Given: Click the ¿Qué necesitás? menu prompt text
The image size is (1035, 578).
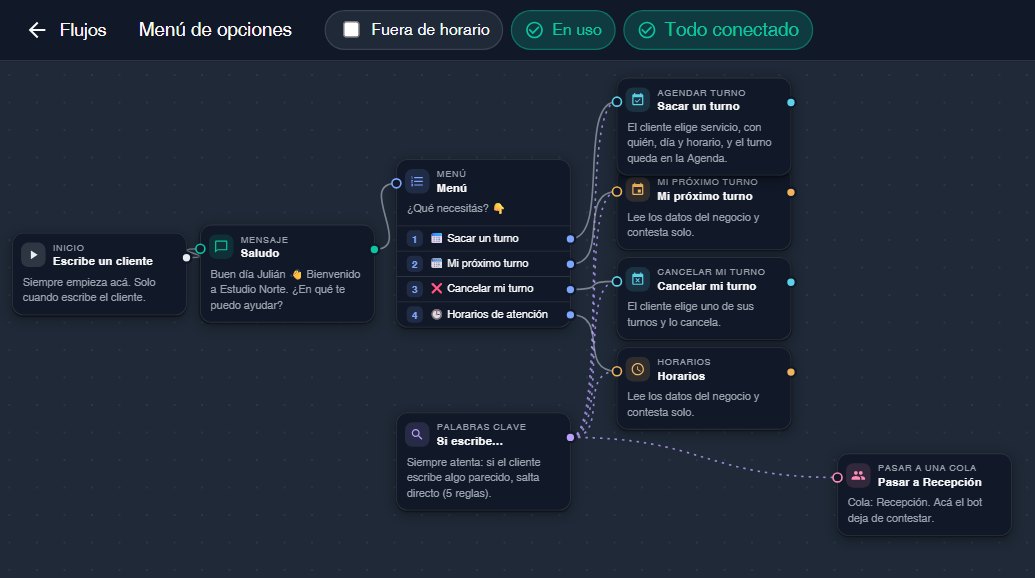Looking at the screenshot, I should click(455, 209).
